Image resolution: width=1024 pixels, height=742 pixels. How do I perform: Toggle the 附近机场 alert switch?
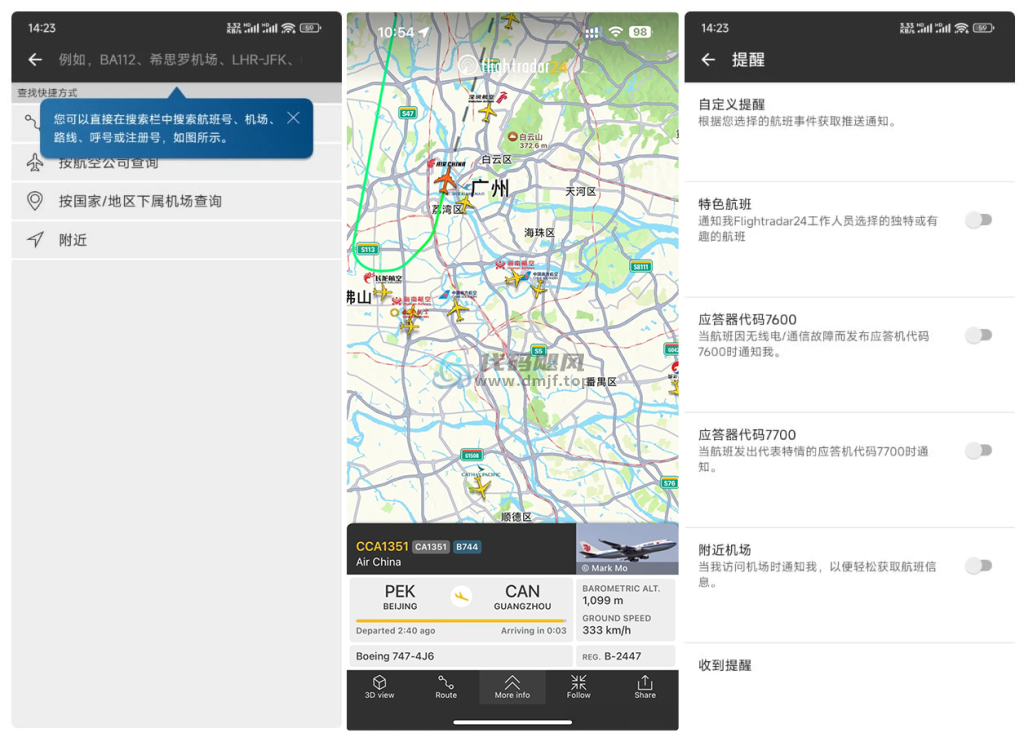click(x=979, y=566)
